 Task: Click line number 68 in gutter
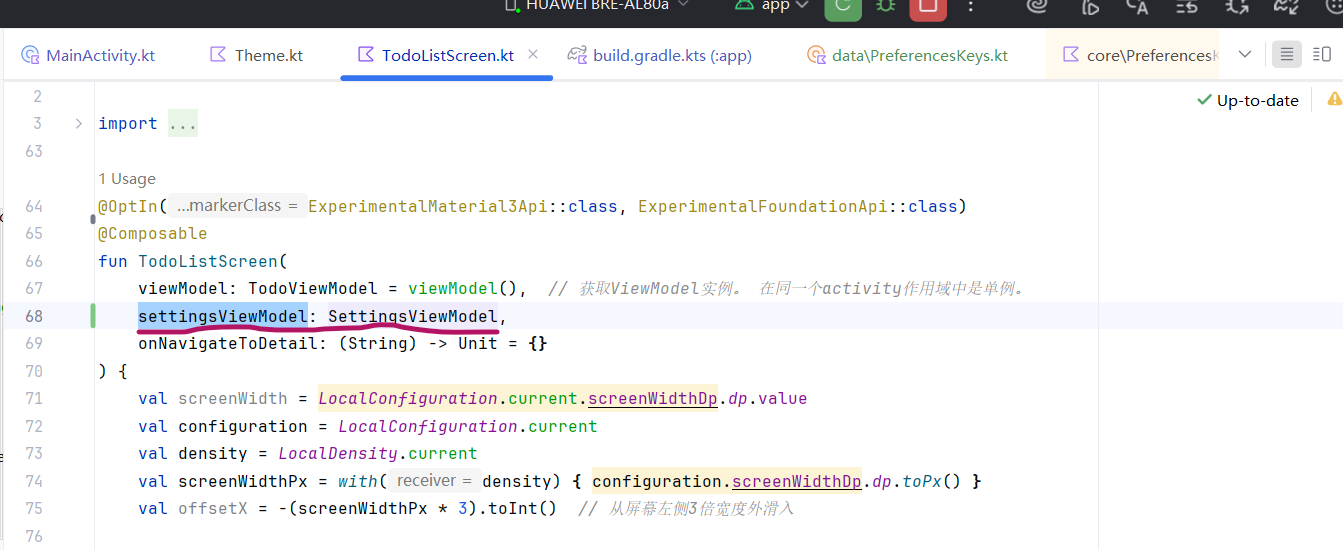pos(35,316)
